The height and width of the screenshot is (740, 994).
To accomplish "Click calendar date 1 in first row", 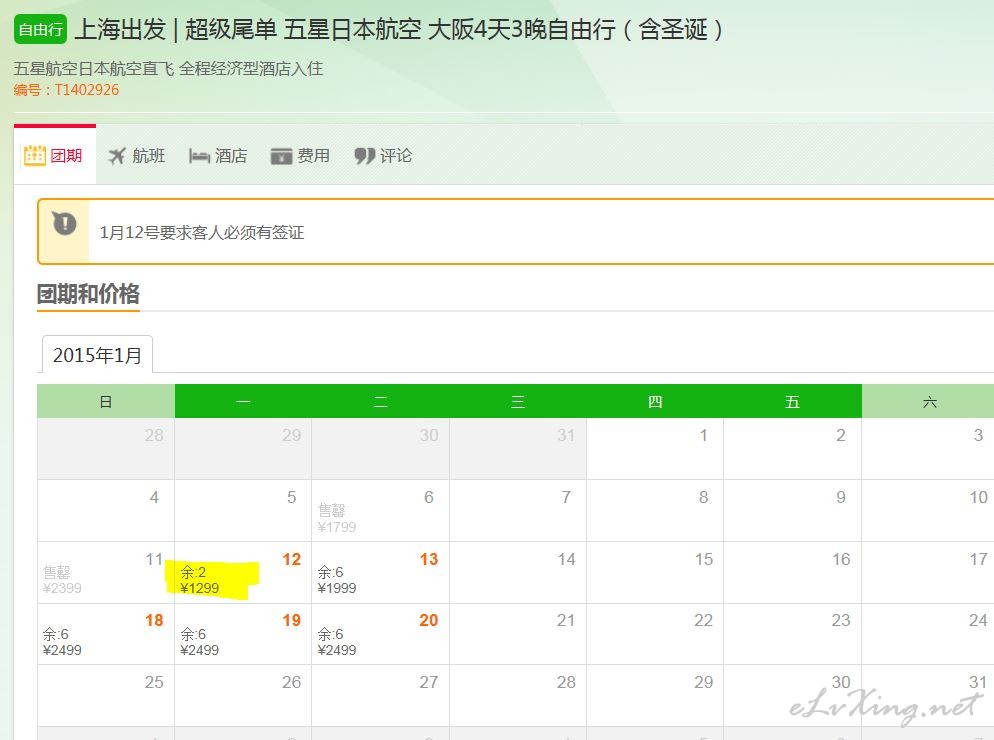I will coord(655,448).
